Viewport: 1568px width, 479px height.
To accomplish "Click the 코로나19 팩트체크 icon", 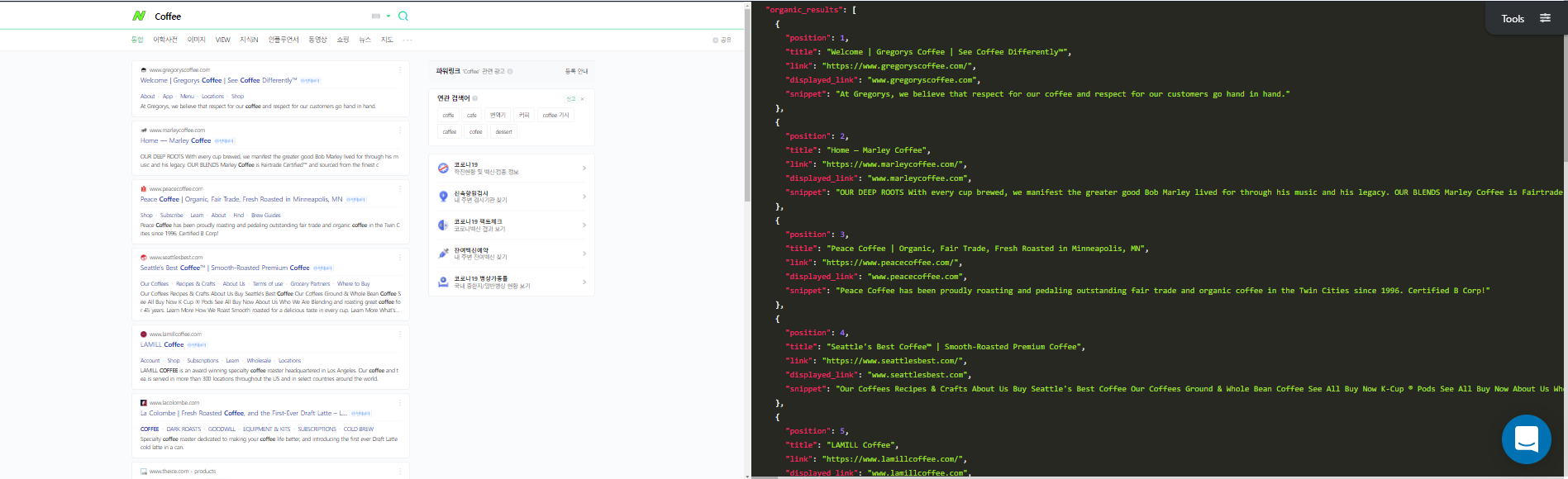I will [x=443, y=225].
